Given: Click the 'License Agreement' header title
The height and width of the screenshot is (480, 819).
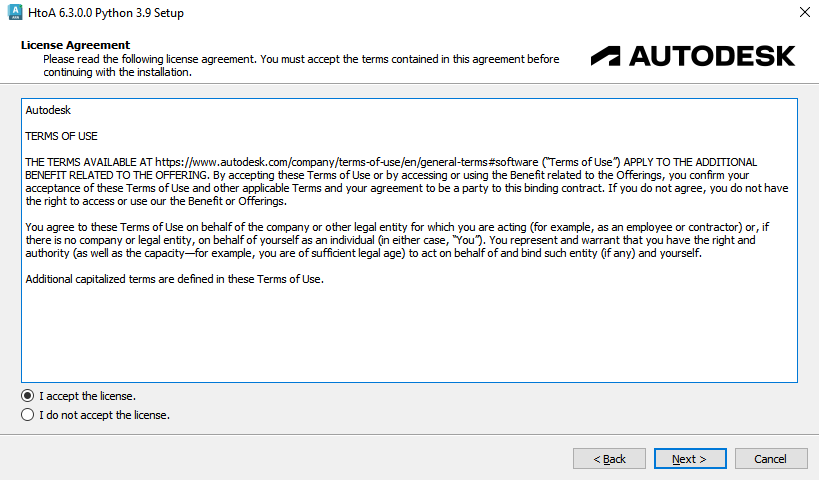Looking at the screenshot, I should click(x=75, y=45).
